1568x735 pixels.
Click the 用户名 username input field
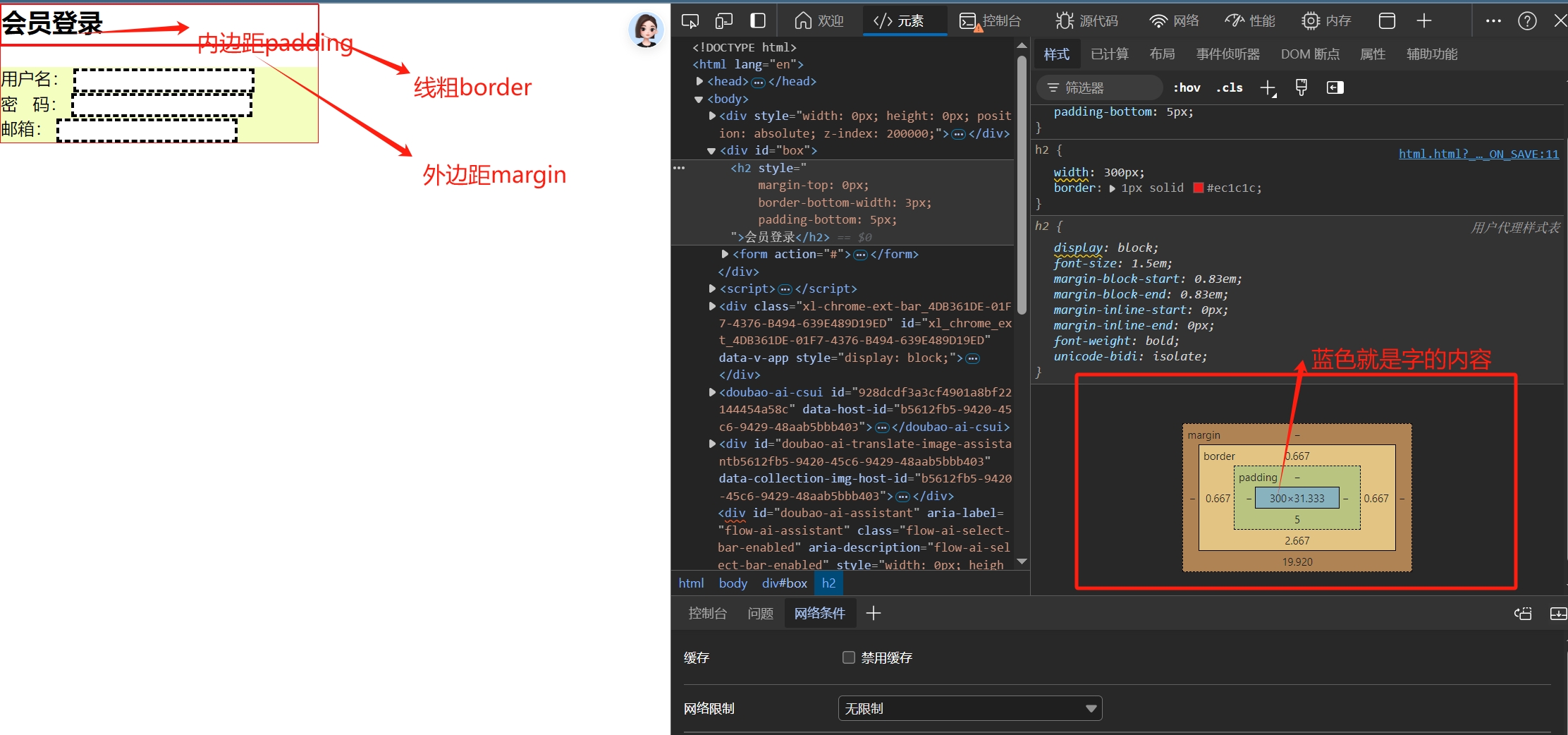[x=164, y=81]
